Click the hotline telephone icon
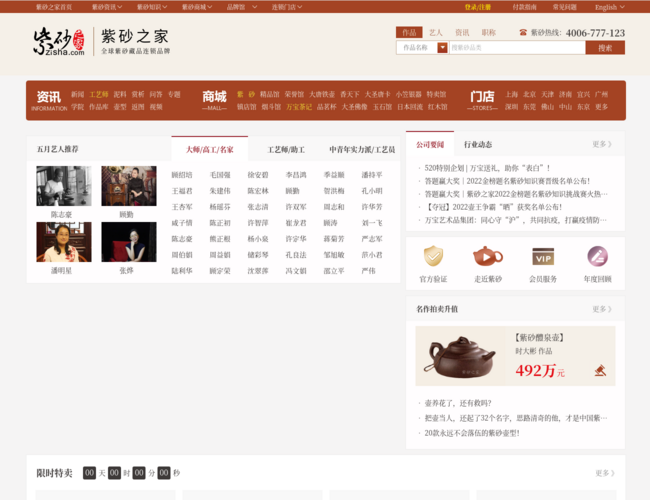650x500 pixels. (523, 33)
